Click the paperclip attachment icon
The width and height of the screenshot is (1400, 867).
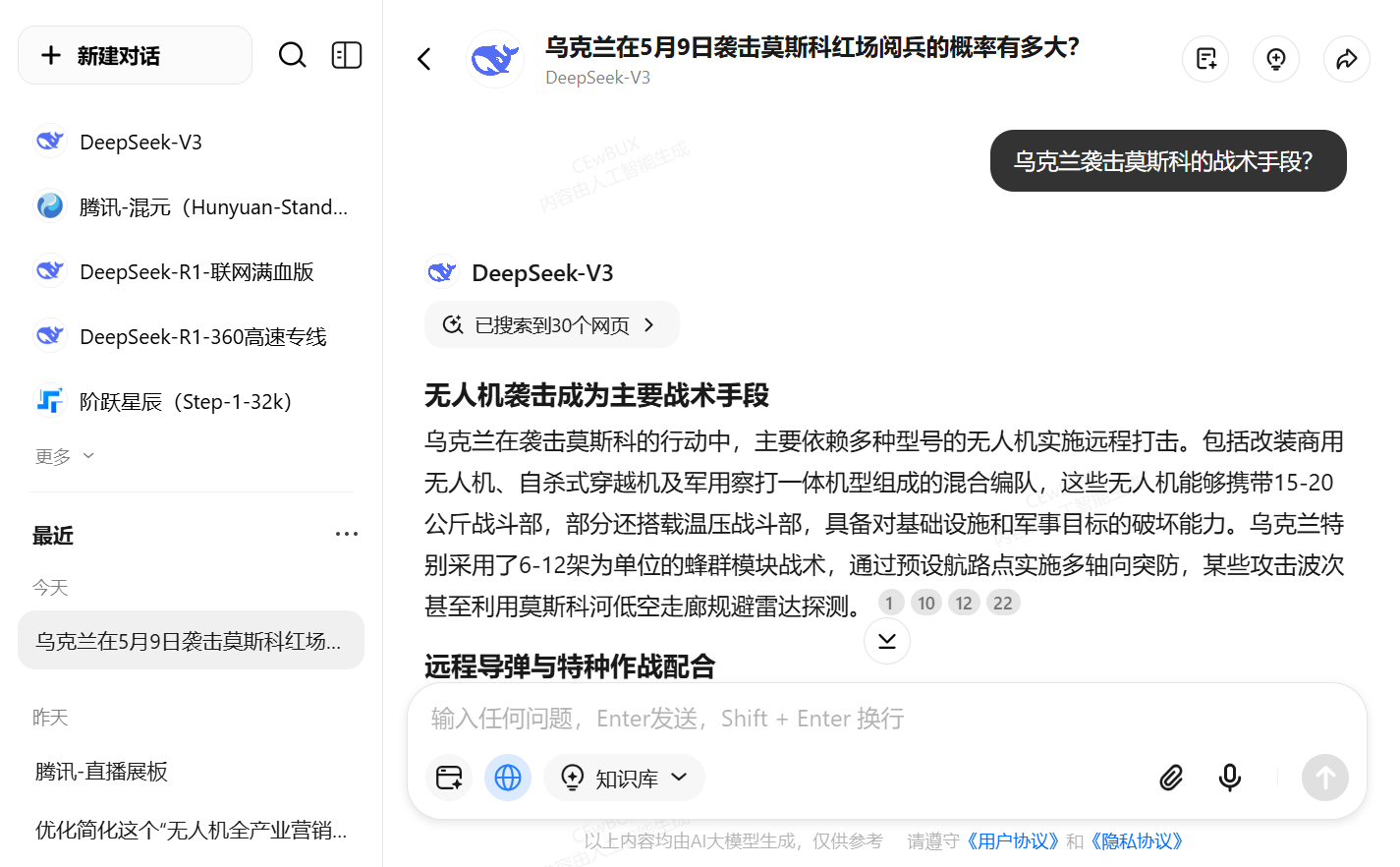click(x=1171, y=778)
